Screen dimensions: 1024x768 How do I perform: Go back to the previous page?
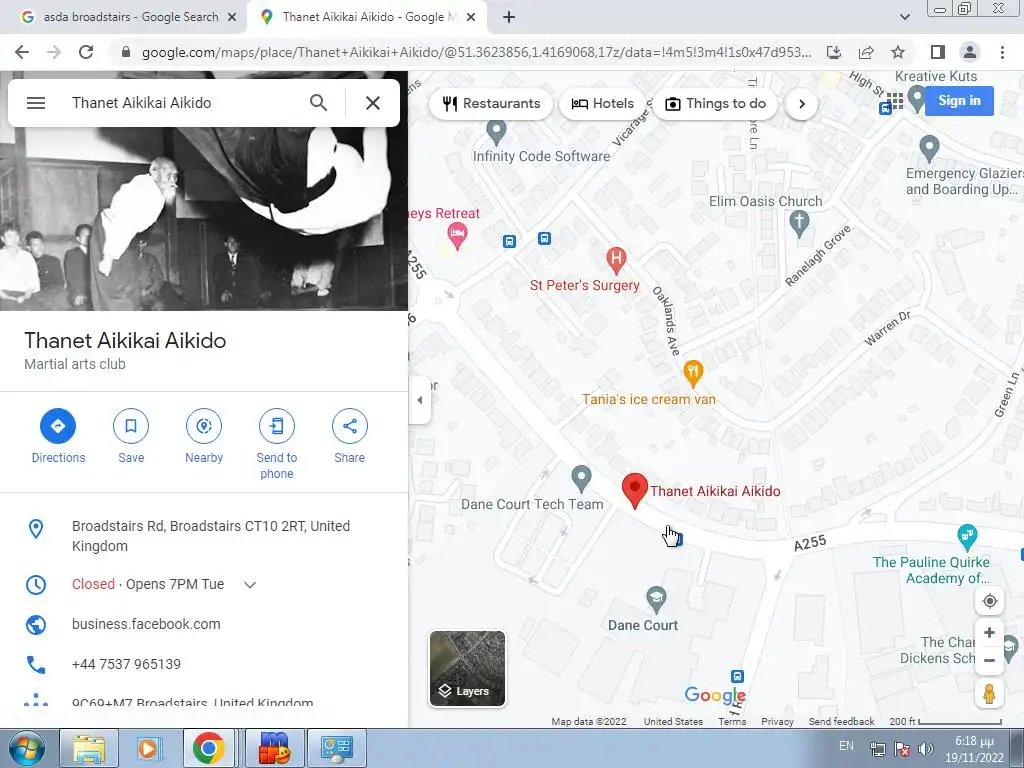tap(22, 52)
